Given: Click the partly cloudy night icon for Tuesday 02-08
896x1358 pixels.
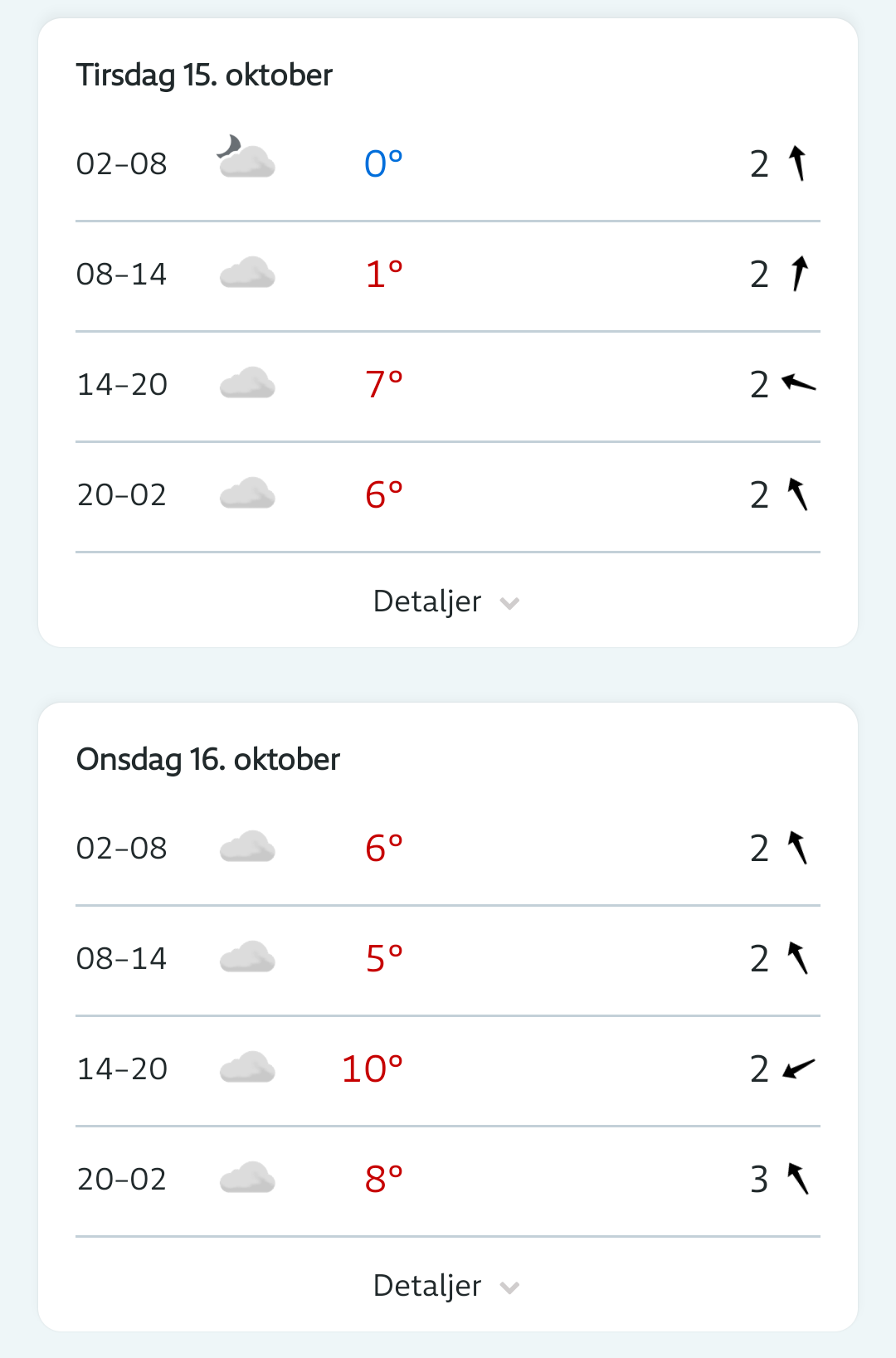Looking at the screenshot, I should (246, 158).
